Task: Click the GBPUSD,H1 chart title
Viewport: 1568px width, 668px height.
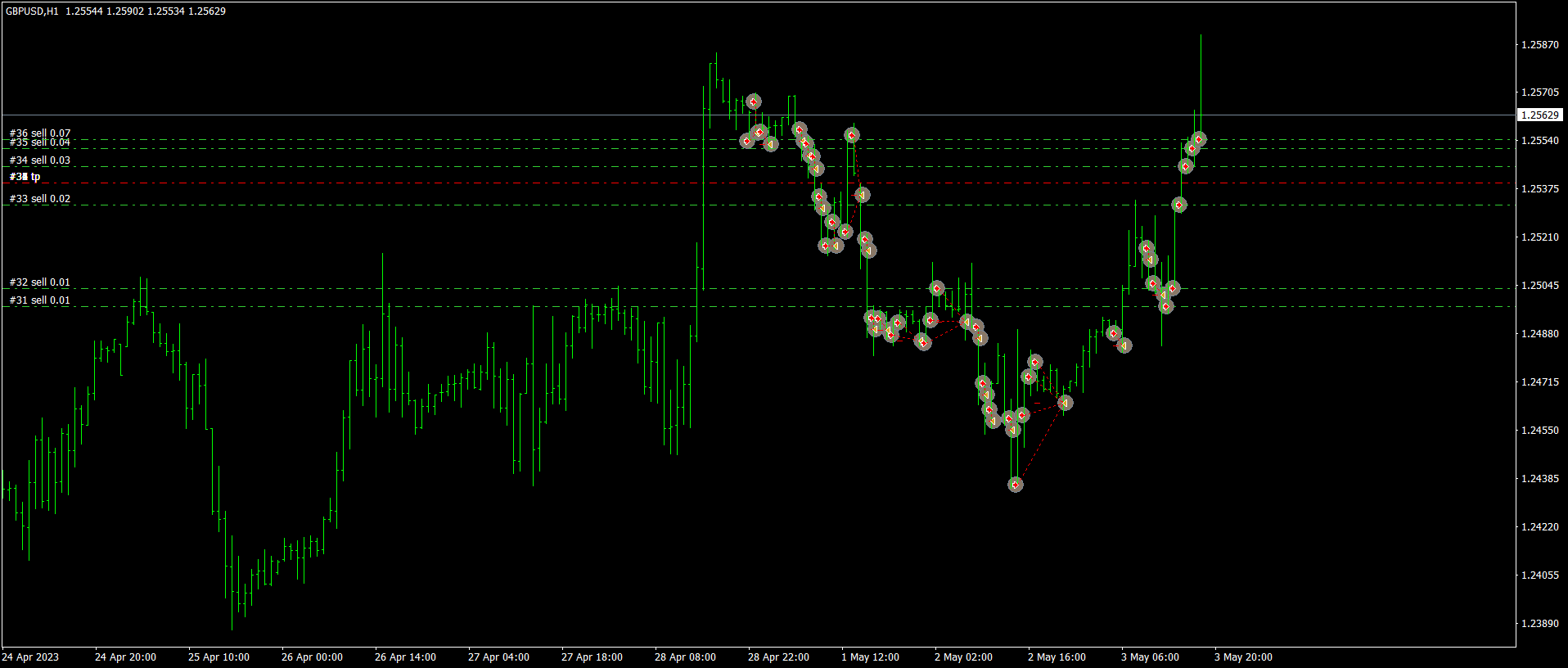Action: click(x=32, y=11)
